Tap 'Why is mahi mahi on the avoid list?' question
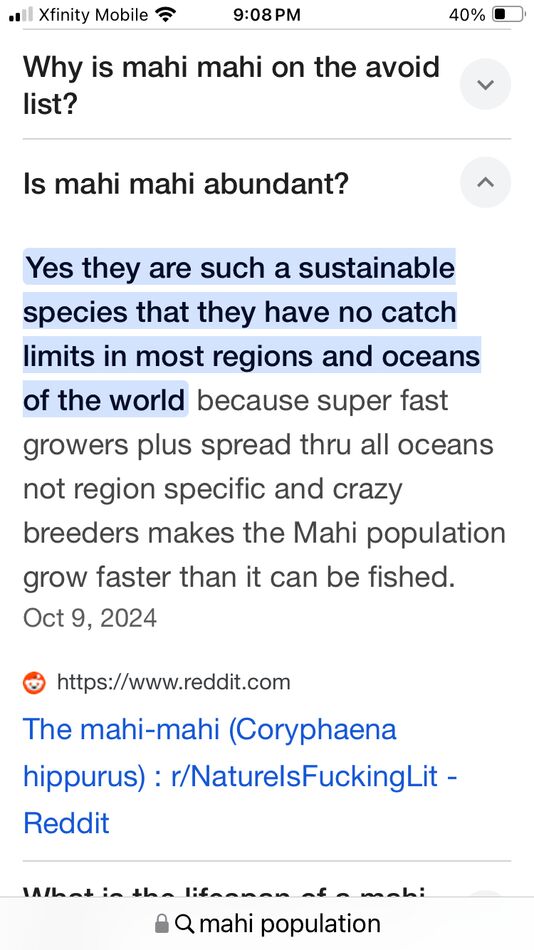The width and height of the screenshot is (534, 950). 232,85
